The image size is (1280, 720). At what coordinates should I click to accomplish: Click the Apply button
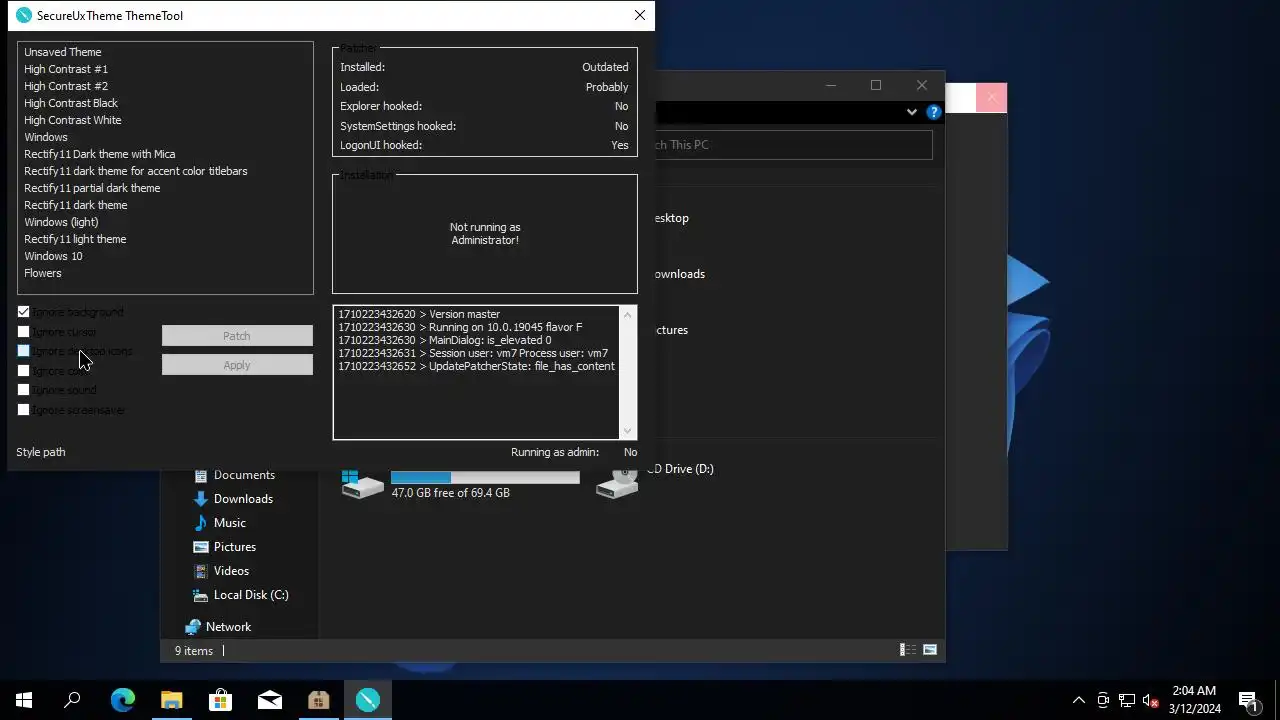click(237, 365)
